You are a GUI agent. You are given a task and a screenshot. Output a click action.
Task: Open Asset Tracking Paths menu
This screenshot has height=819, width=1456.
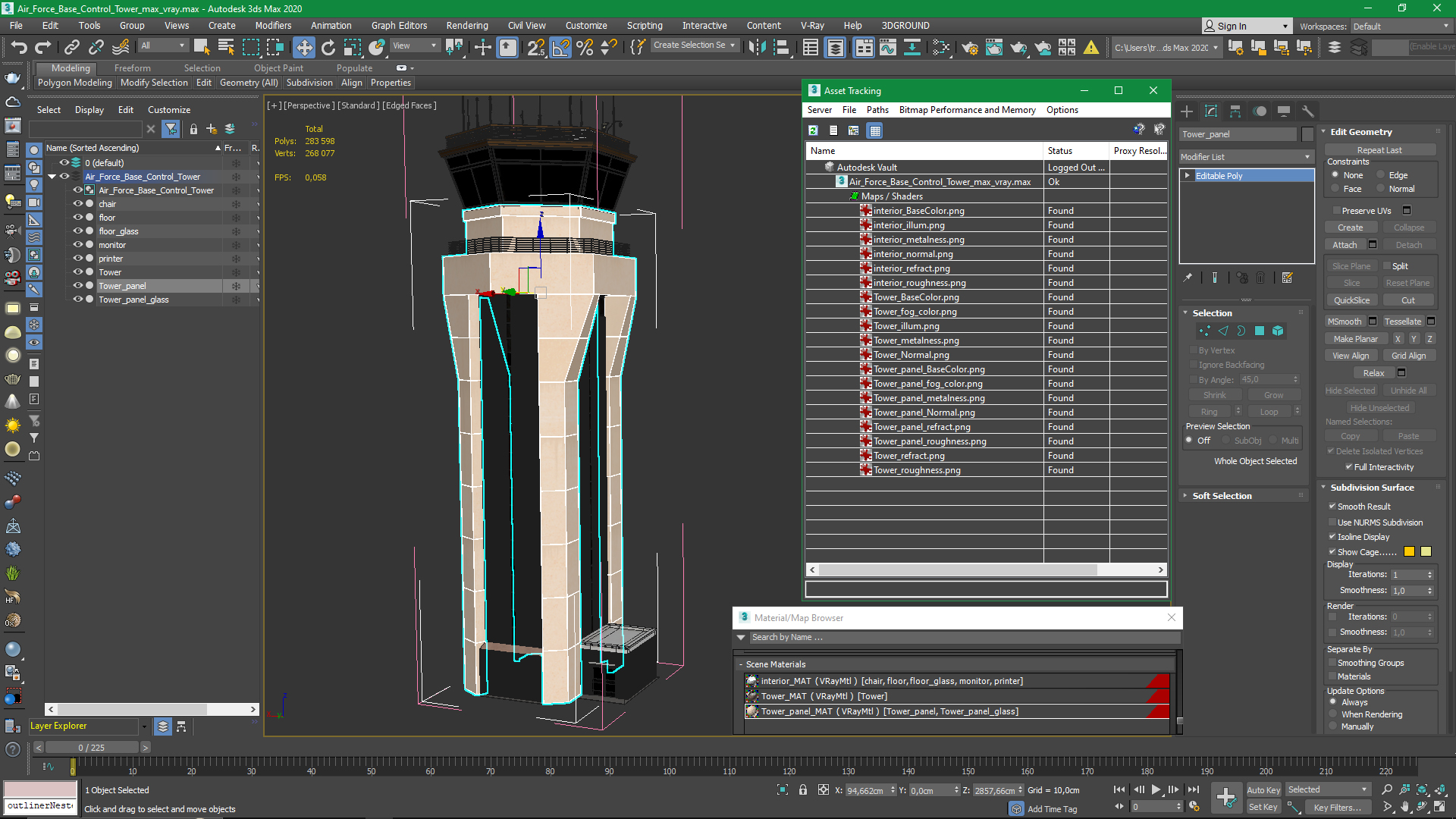coord(877,110)
